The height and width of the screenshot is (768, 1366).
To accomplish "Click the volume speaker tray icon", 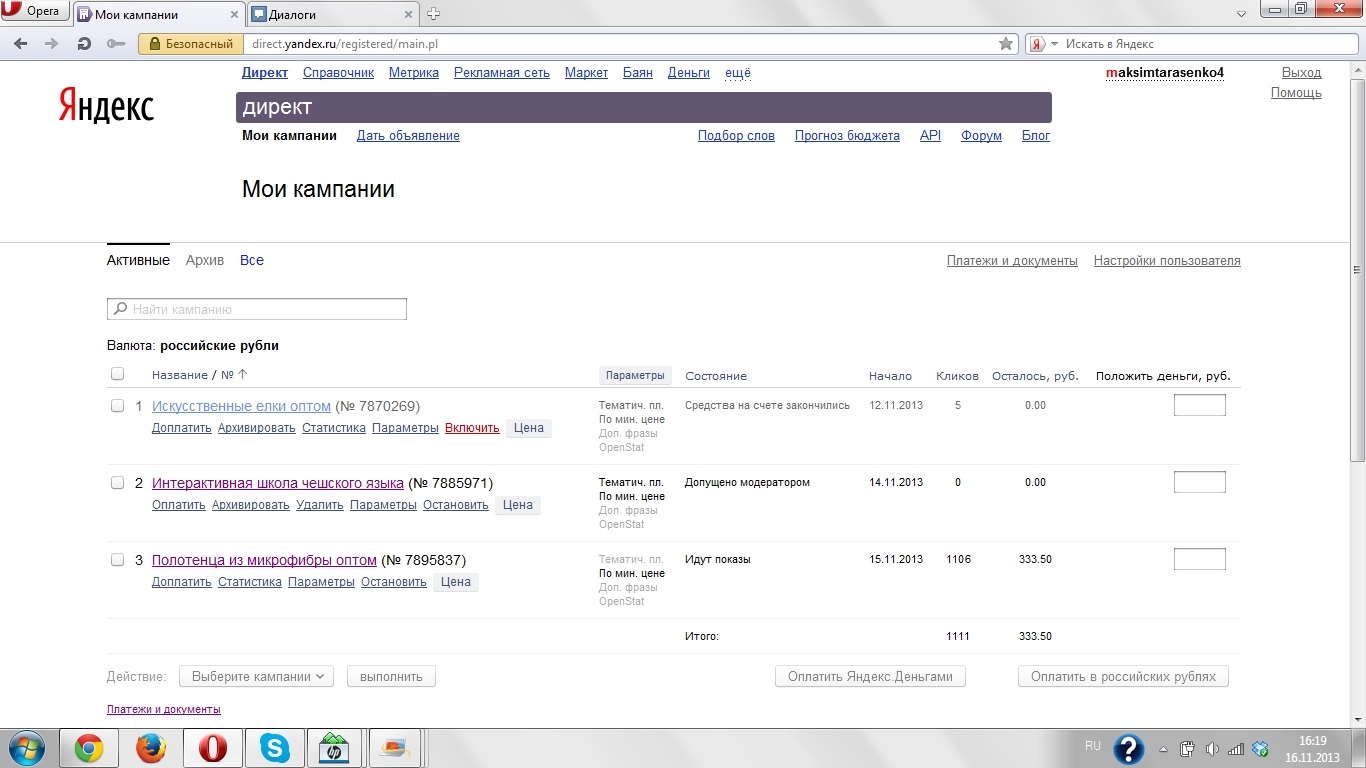I will (x=1212, y=749).
